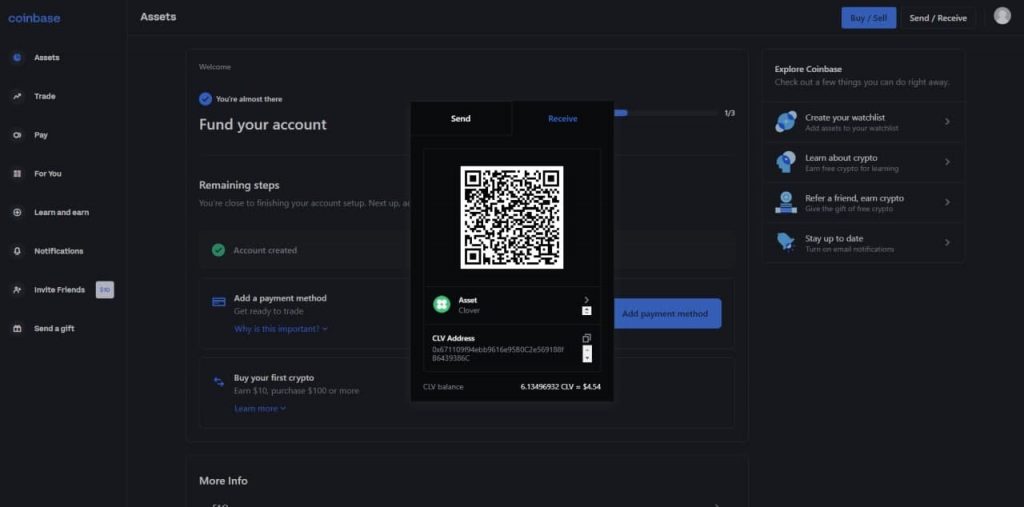Click the stepper below copy icon
The width and height of the screenshot is (1024, 507).
tap(586, 353)
